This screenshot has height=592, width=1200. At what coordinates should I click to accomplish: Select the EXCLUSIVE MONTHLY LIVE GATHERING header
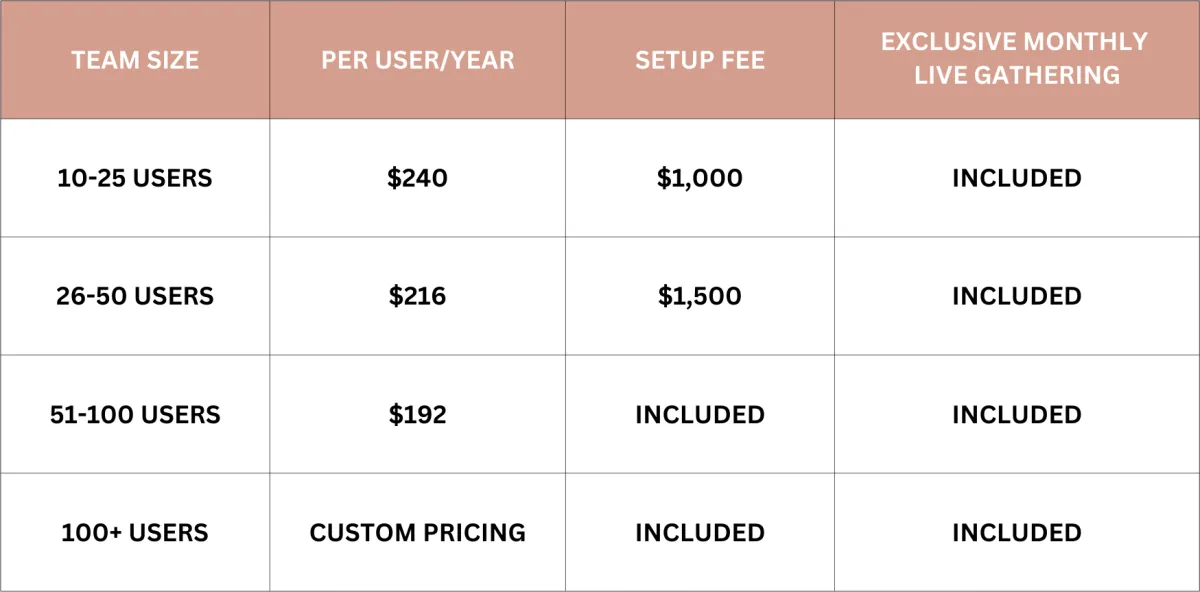(x=1017, y=58)
